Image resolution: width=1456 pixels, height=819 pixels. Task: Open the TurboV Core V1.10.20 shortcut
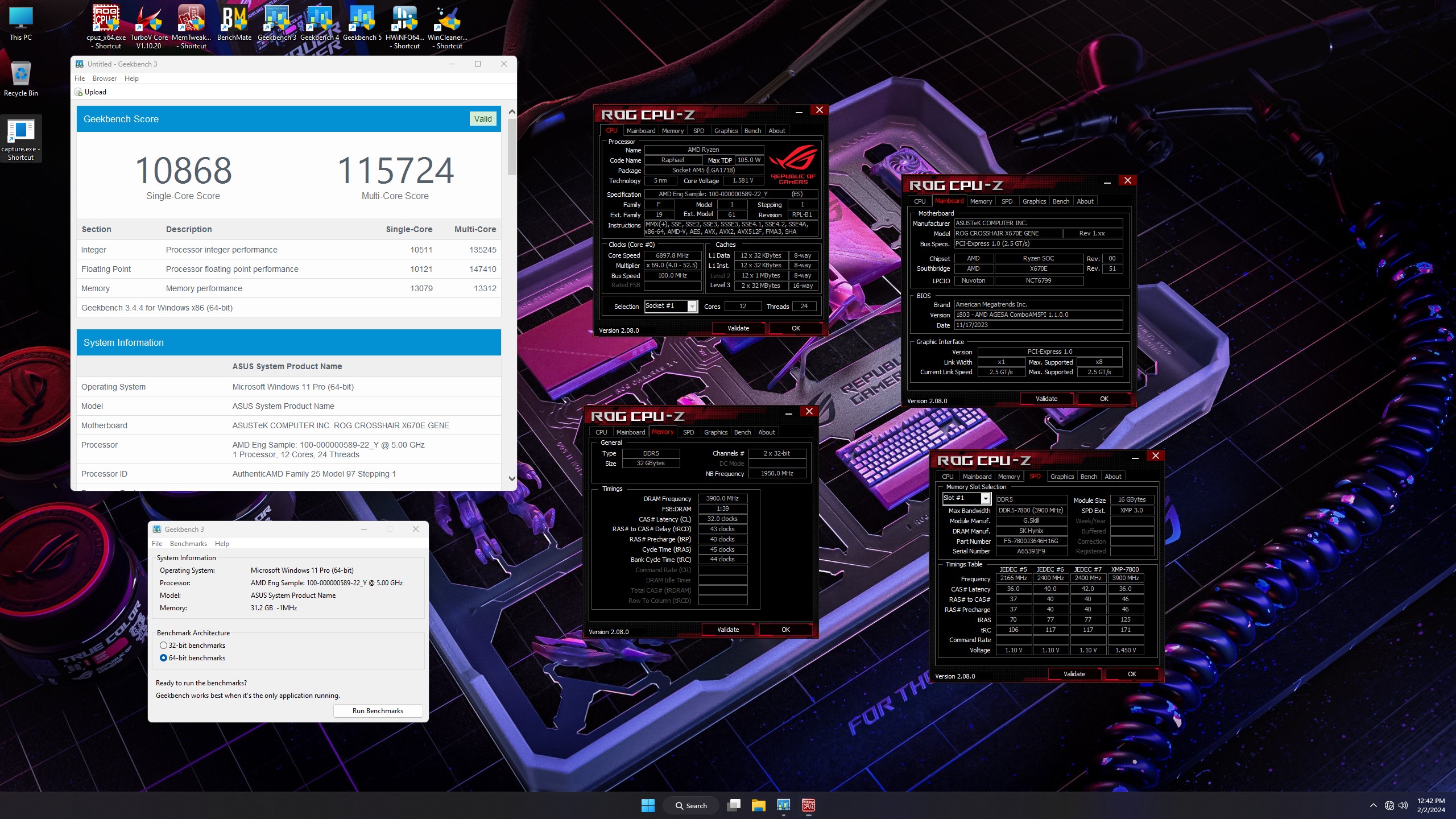click(149, 26)
